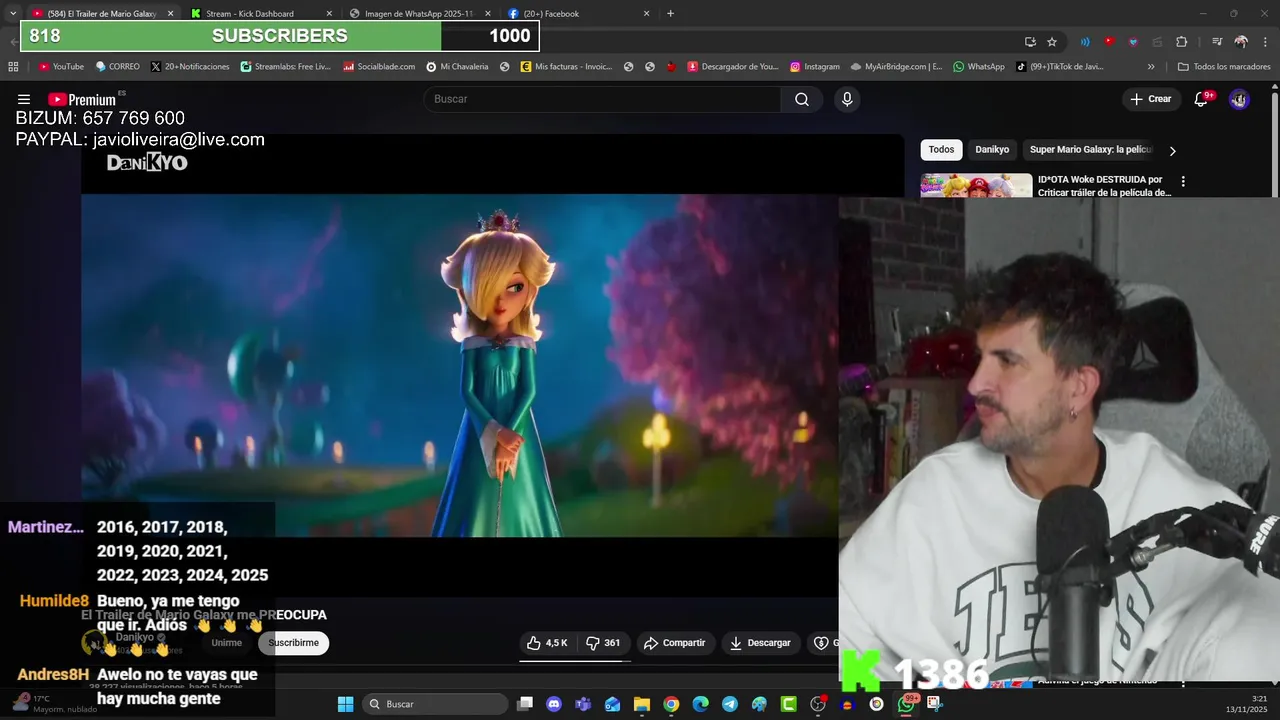The width and height of the screenshot is (1280, 720).
Task: Advance filter chips with right chevron arrow
Action: click(1172, 150)
